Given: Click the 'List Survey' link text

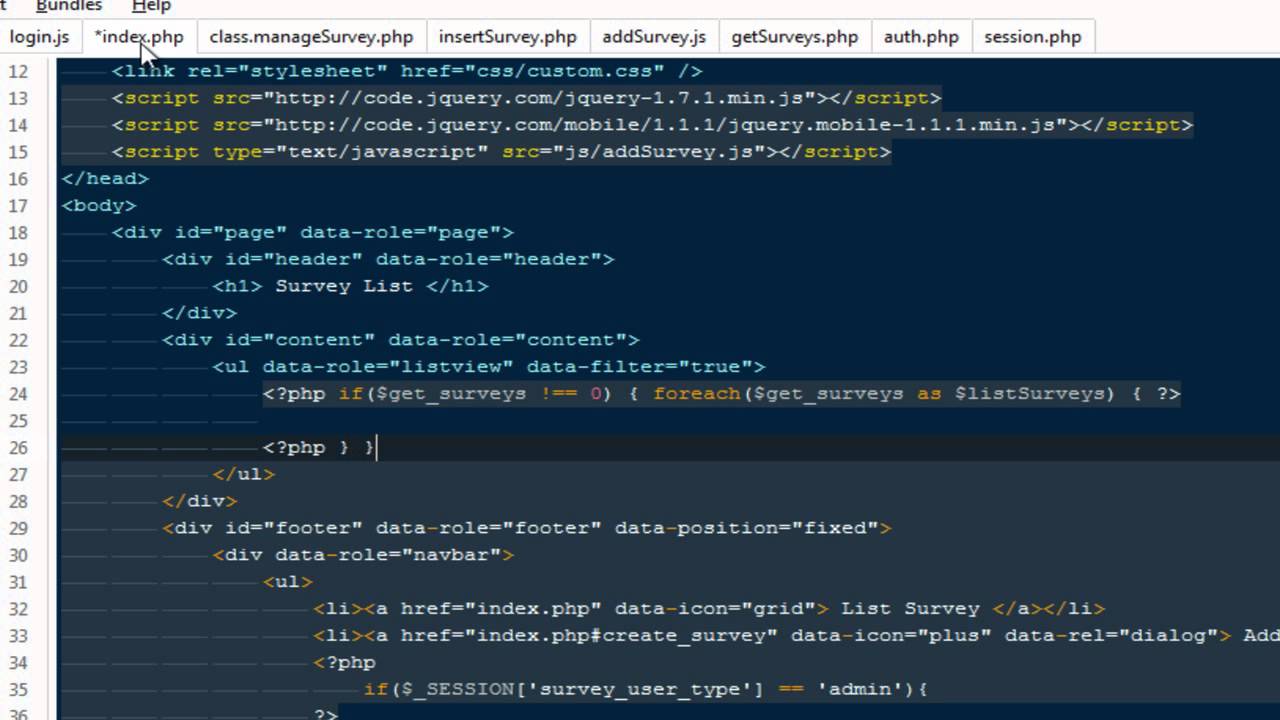Looking at the screenshot, I should point(911,609).
